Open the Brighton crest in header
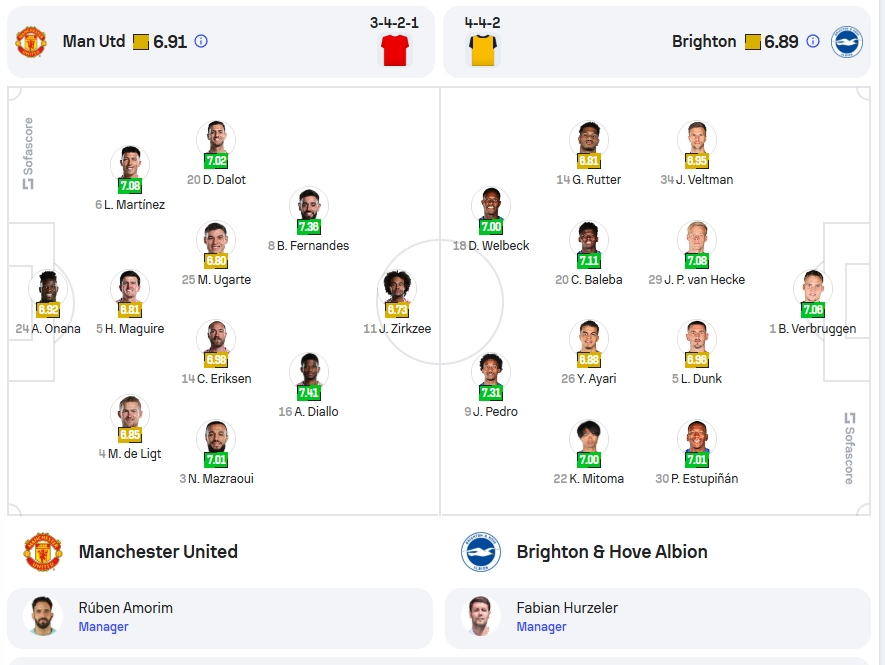Screen dimensions: 885x665 (x=847, y=42)
